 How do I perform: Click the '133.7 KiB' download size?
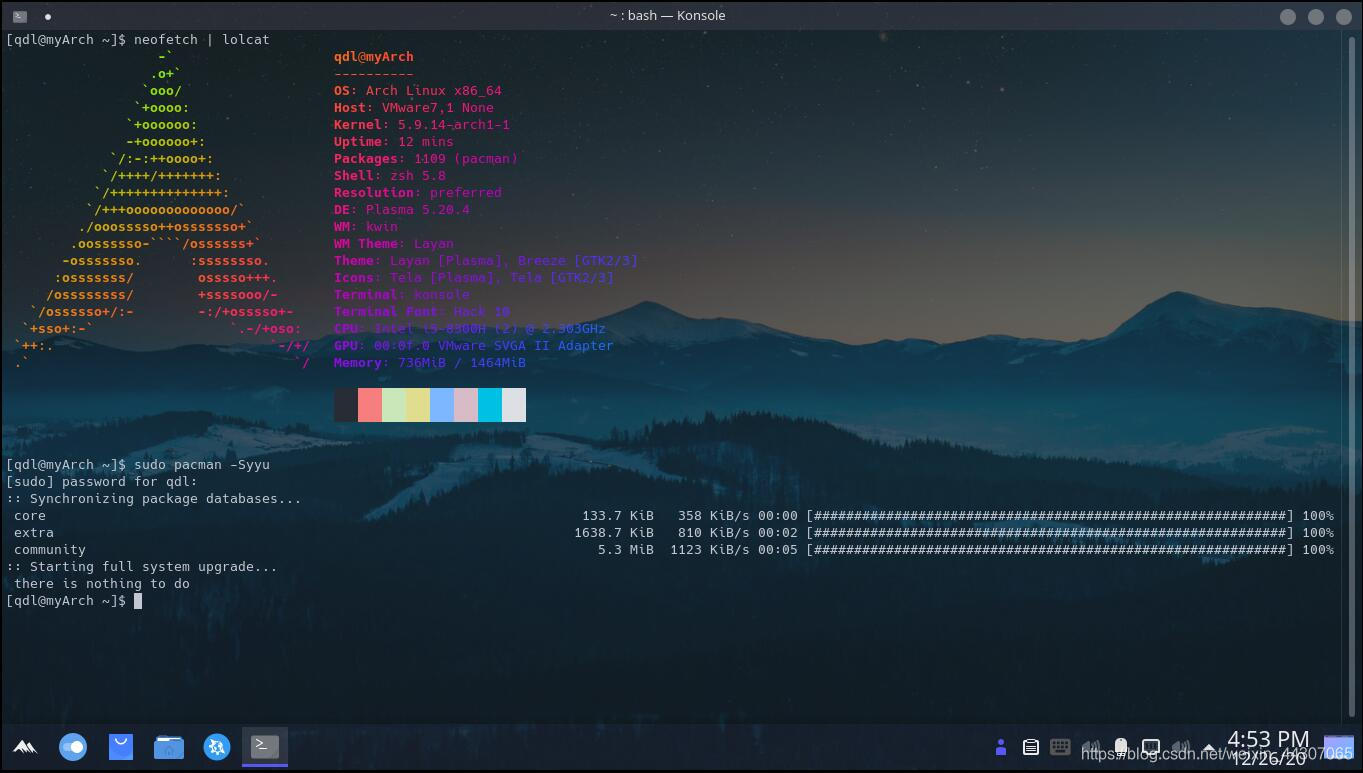[x=618, y=515]
